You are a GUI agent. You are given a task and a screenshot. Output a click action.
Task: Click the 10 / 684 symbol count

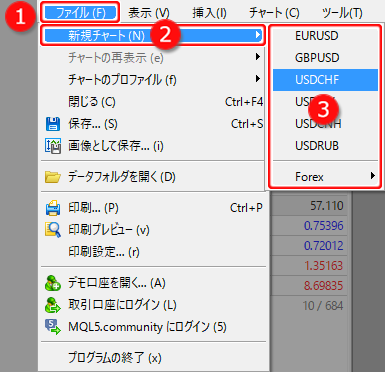[x=323, y=306]
